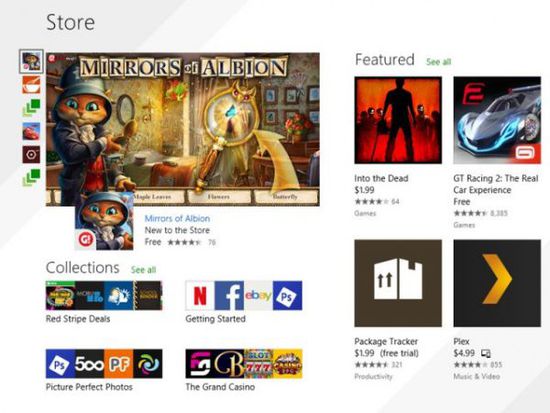Open the Into the Dead app tile
Screen dimensions: 550x413
pos(398,120)
